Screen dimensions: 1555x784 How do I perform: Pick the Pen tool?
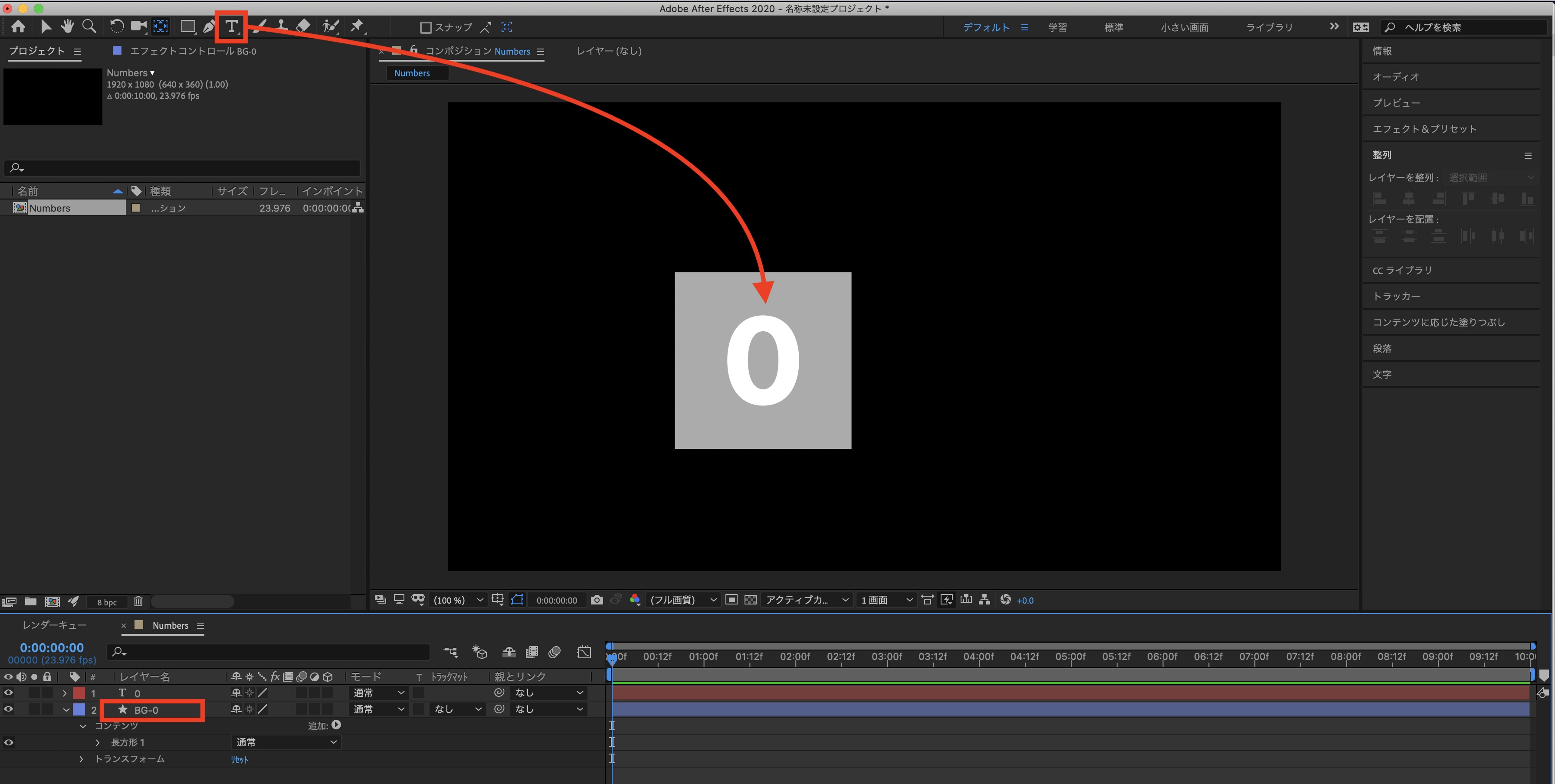pos(209,26)
